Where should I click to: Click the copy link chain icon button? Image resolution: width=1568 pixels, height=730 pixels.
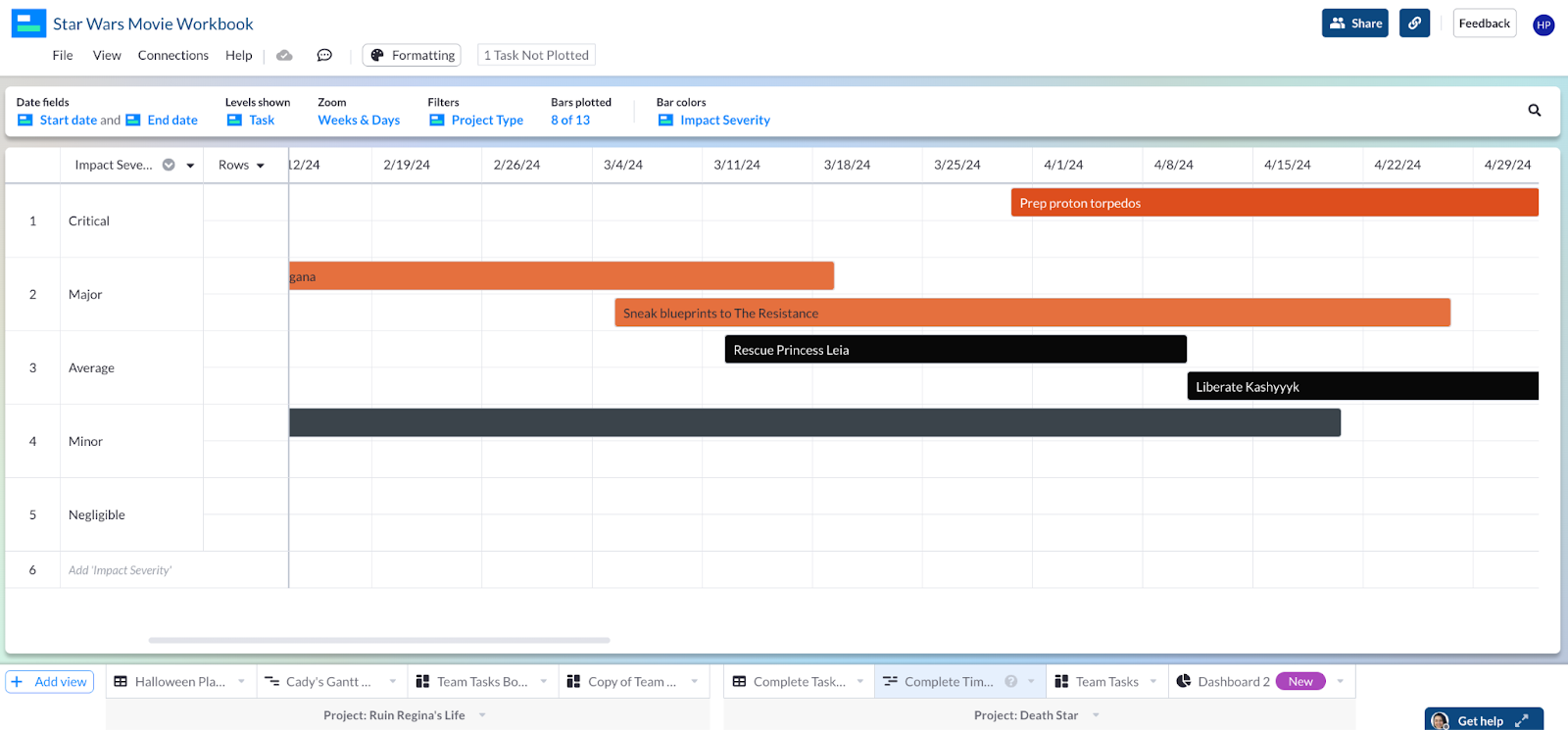[1414, 24]
